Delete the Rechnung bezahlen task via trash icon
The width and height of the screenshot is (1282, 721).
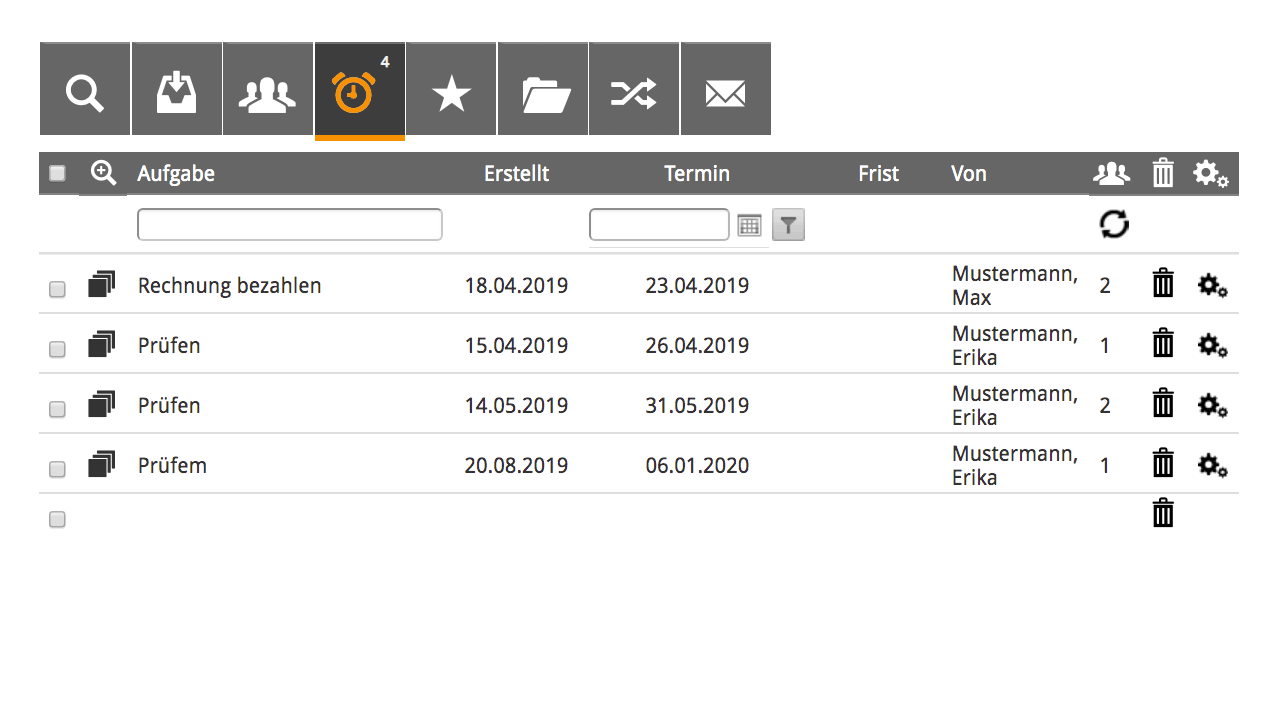click(1163, 284)
